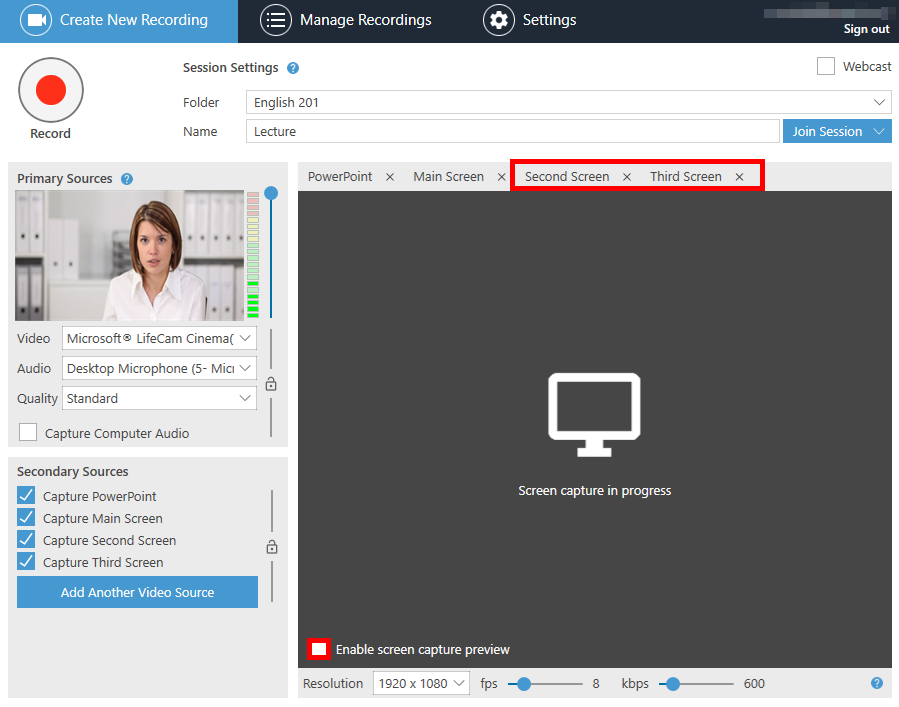
Task: Click Add Another Video Source
Action: pyautogui.click(x=137, y=592)
